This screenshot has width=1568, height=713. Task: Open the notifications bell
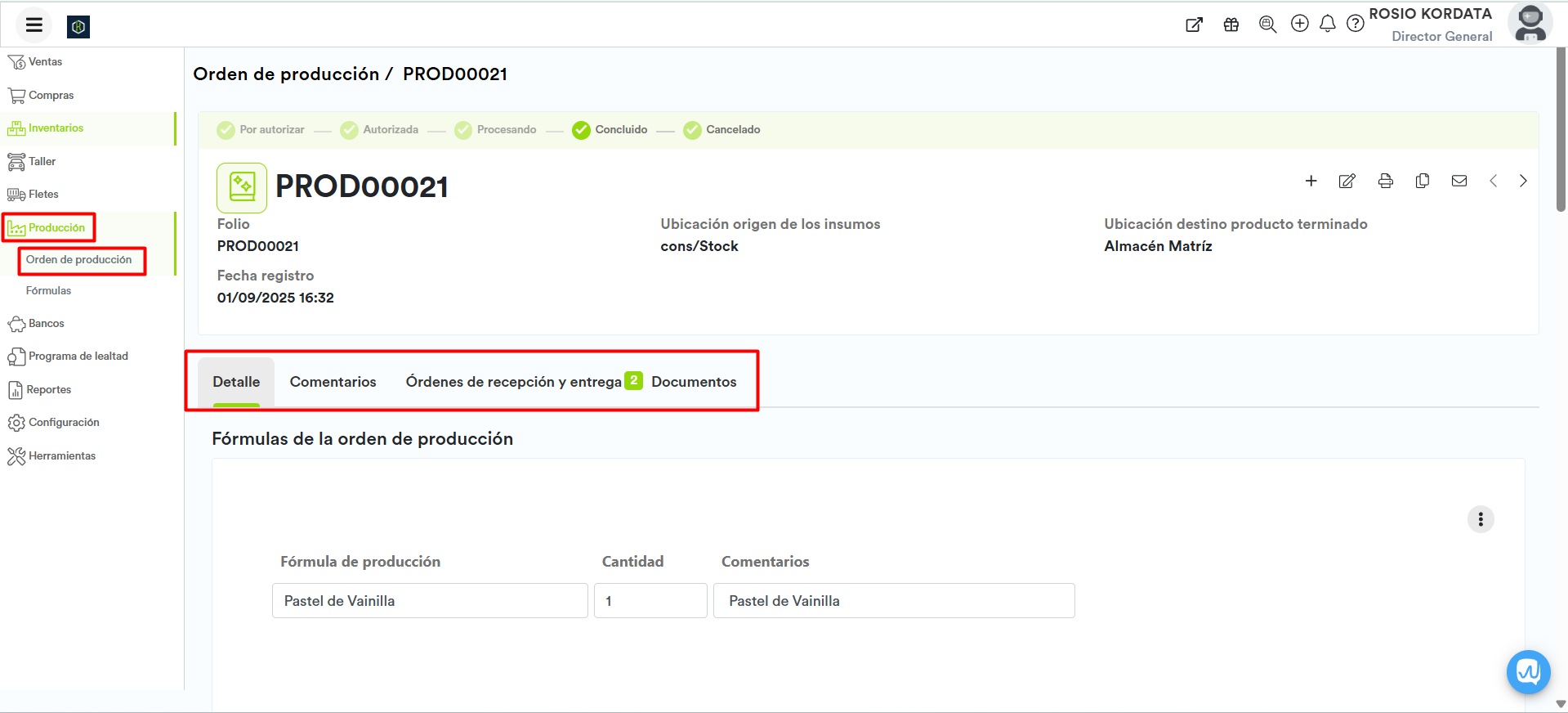[1328, 24]
